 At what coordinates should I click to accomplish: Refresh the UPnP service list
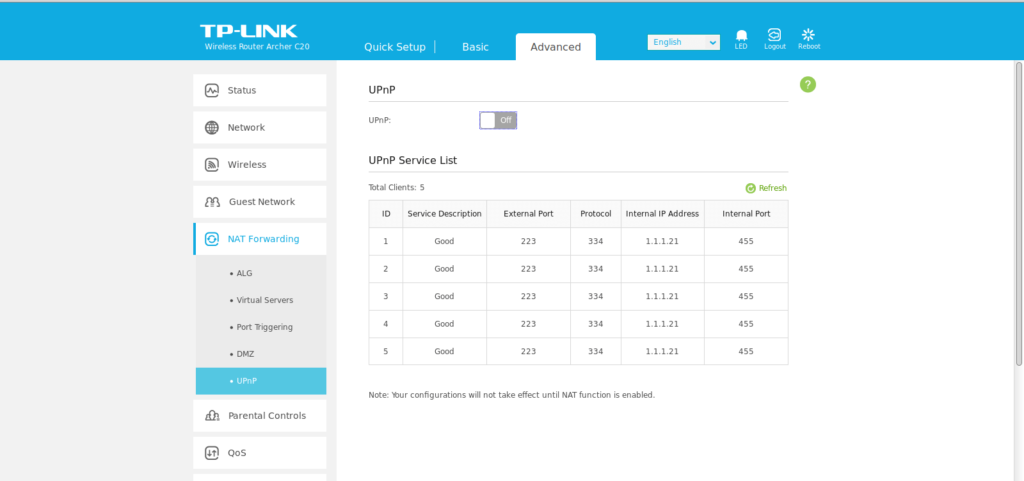tap(766, 188)
